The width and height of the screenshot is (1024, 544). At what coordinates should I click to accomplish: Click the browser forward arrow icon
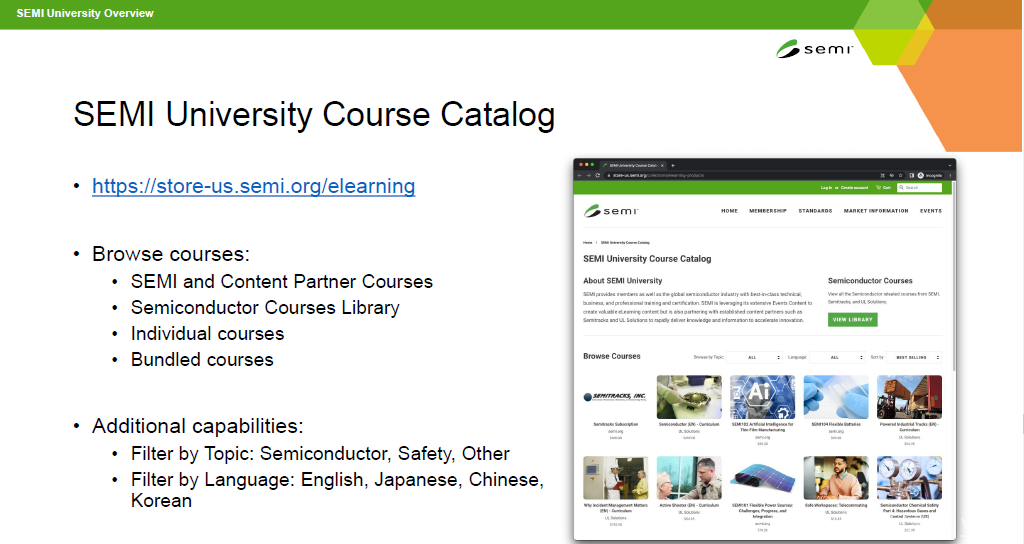[588, 175]
